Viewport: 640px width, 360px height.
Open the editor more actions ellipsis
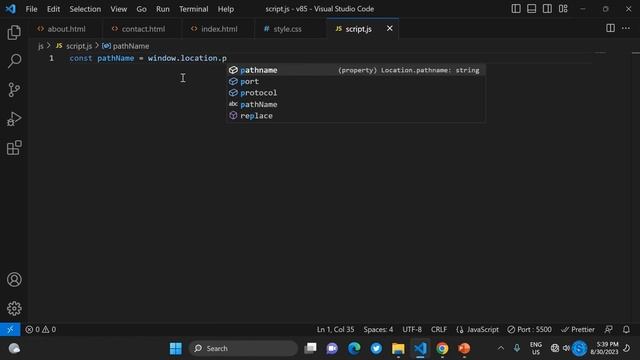pos(626,28)
